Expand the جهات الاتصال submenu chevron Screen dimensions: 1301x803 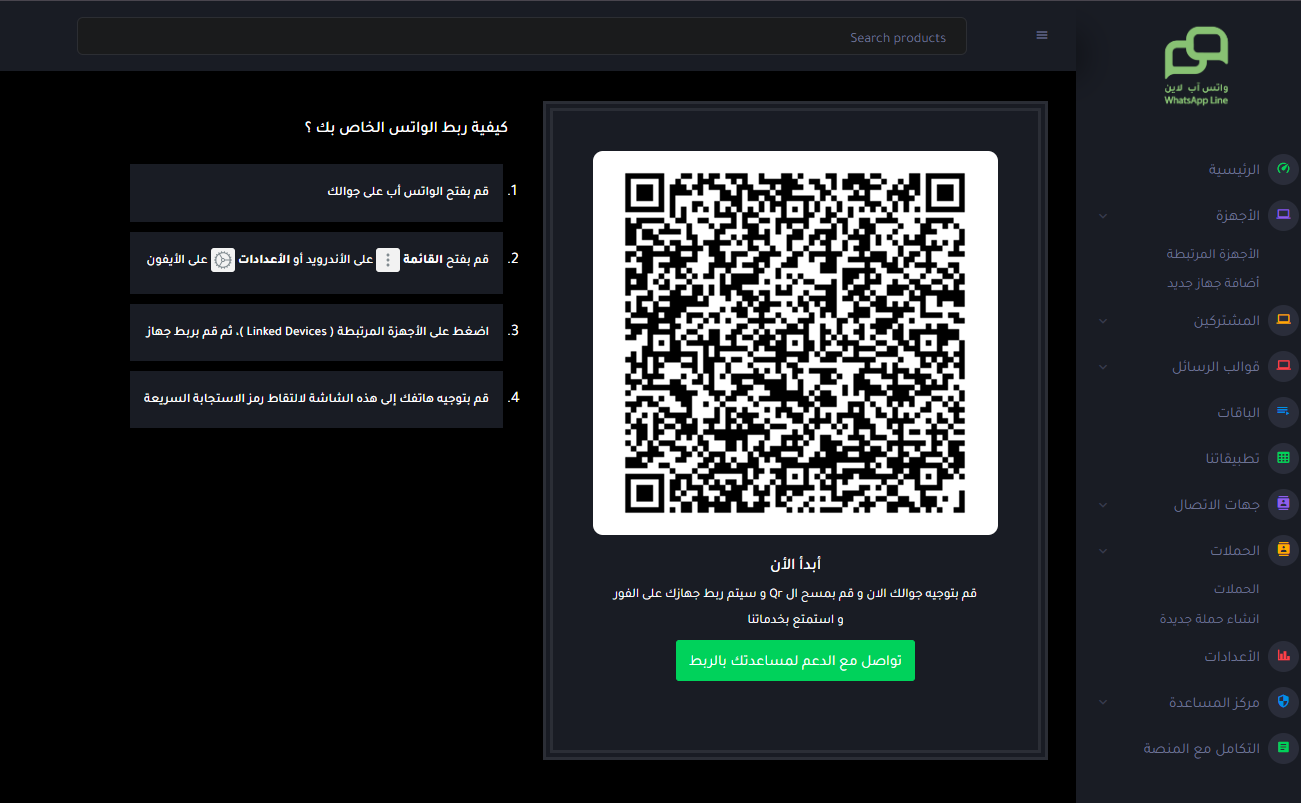1103,505
